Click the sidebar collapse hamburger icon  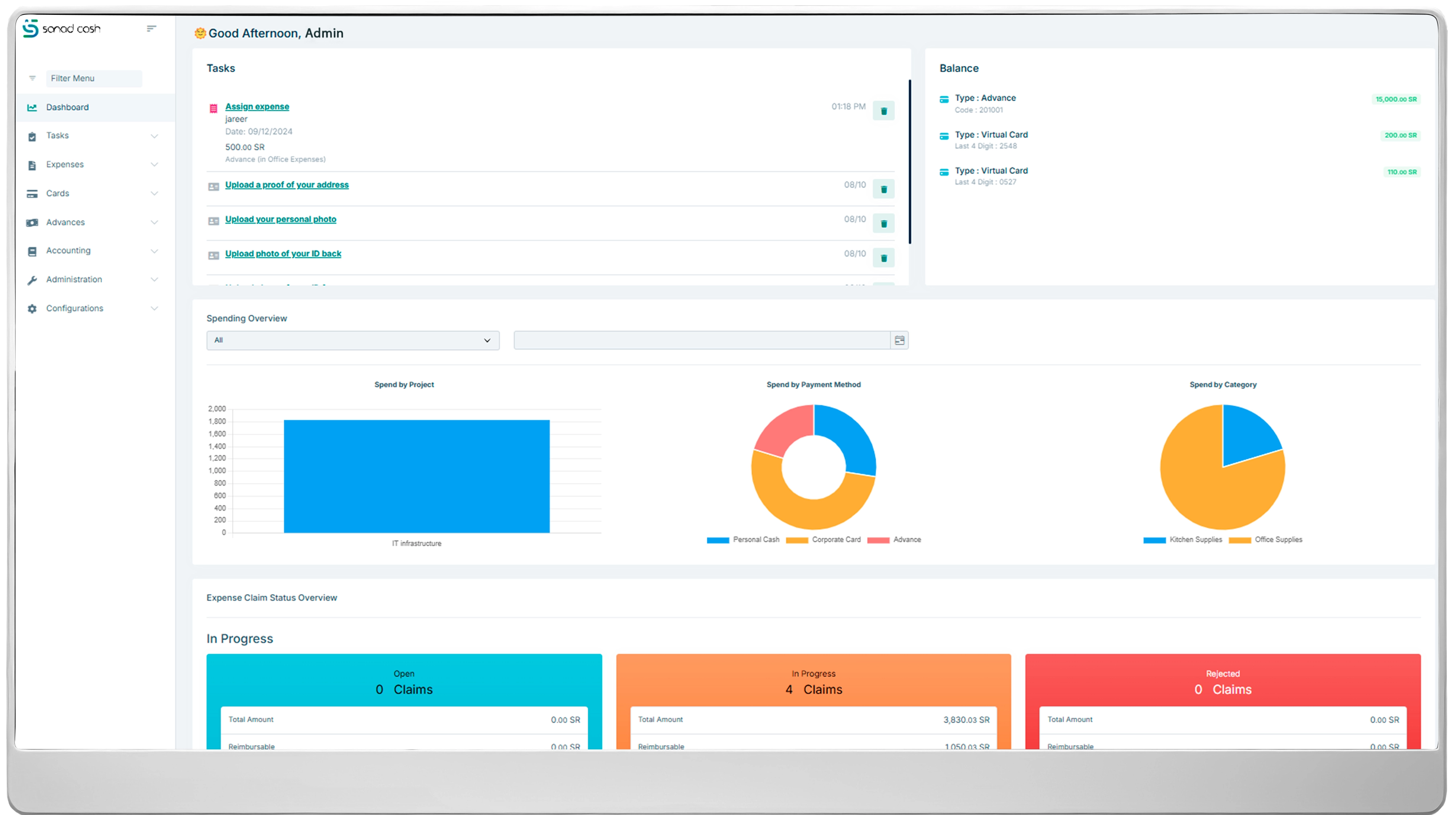pos(151,28)
